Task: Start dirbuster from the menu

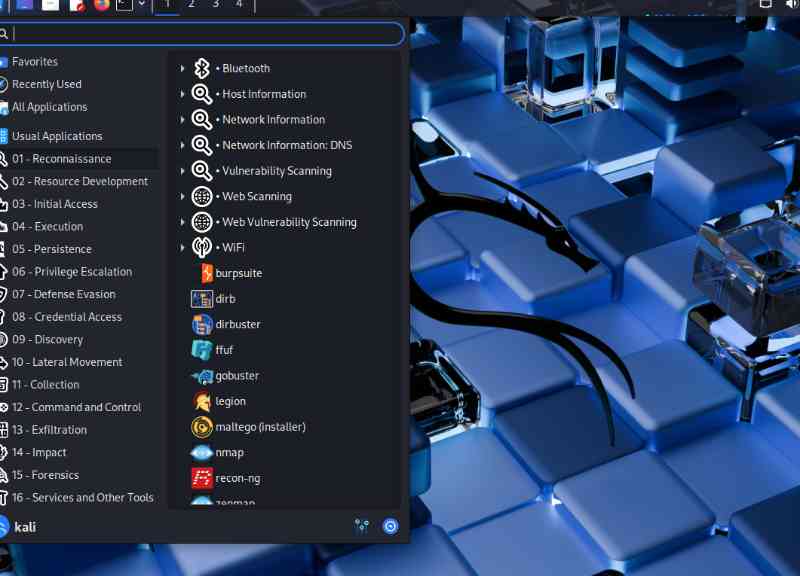Action: (226, 324)
